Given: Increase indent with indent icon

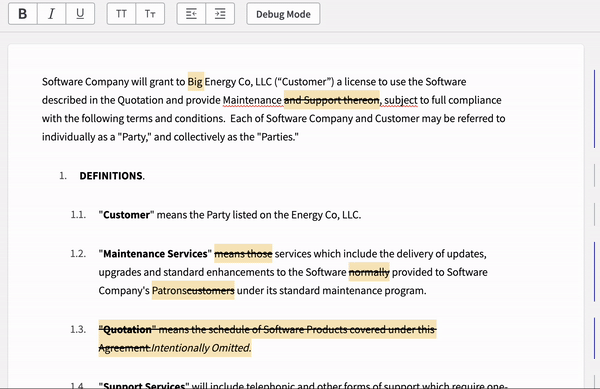Looking at the screenshot, I should pos(220,14).
